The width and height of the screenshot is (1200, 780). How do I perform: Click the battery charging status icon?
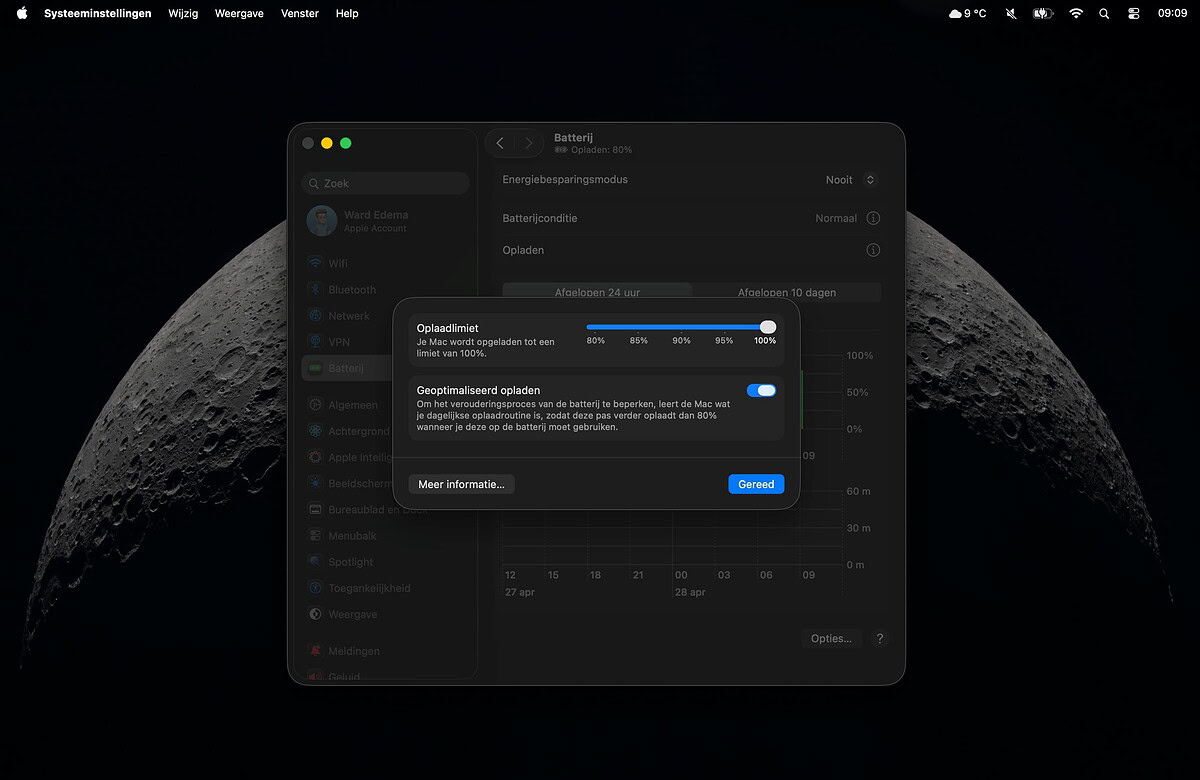tap(1043, 13)
